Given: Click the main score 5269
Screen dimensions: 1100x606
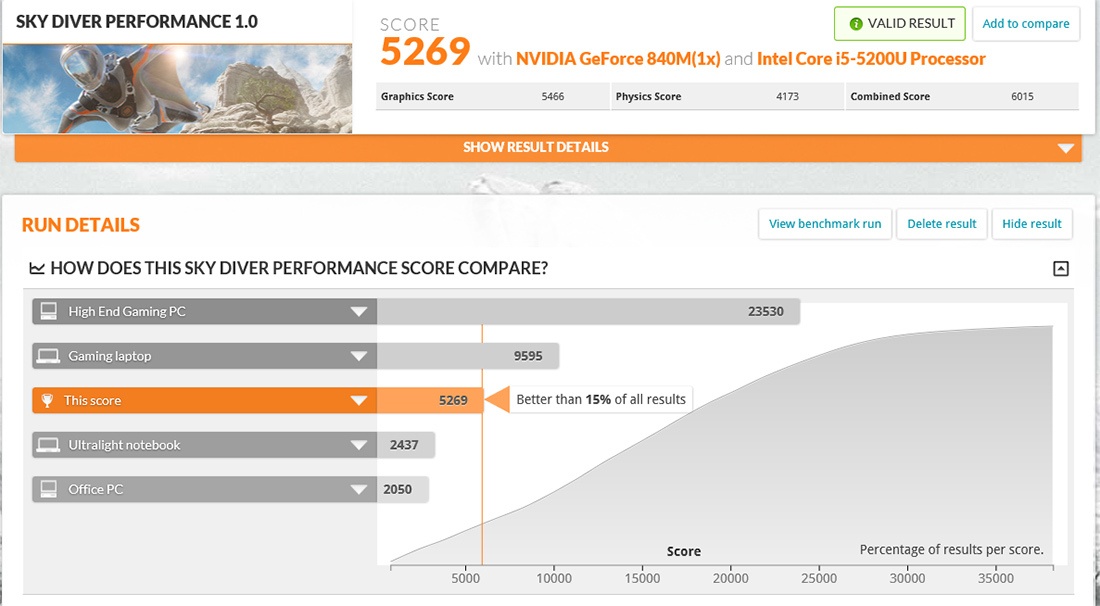Looking at the screenshot, I should click(x=425, y=52).
